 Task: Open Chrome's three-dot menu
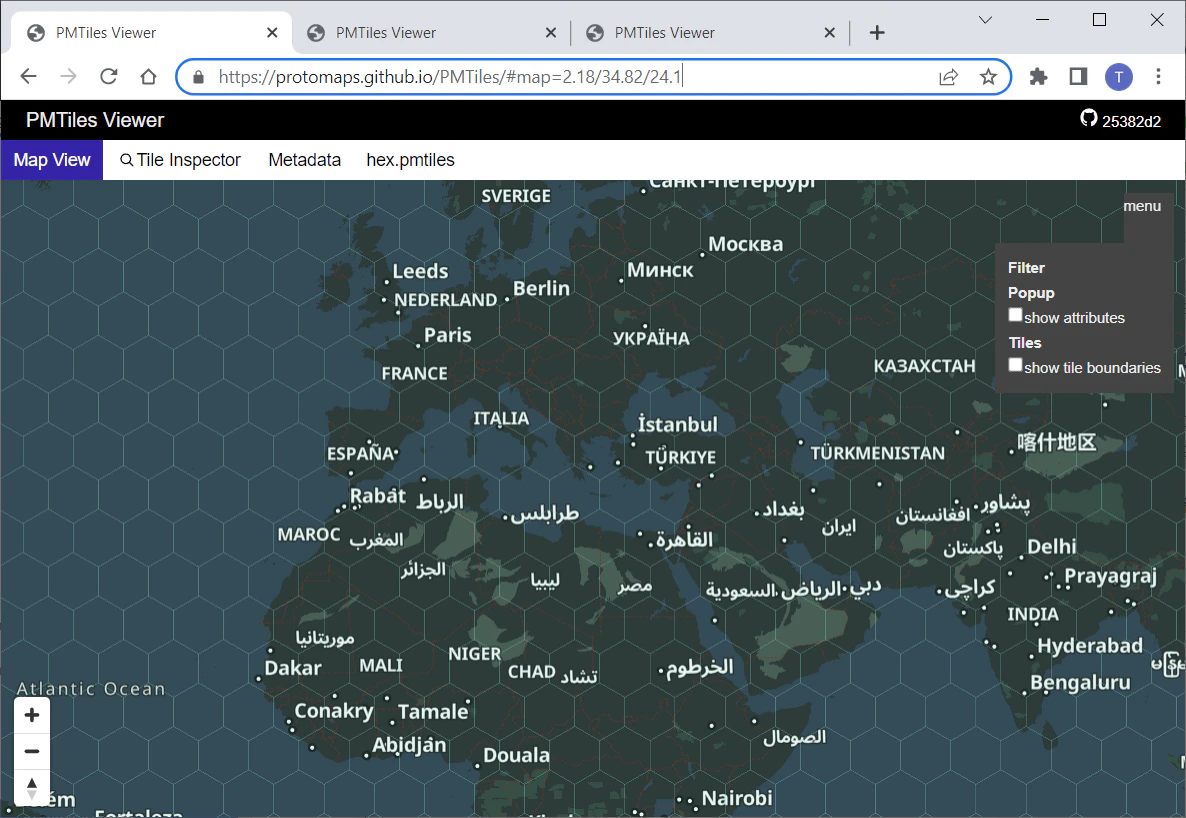1158,76
